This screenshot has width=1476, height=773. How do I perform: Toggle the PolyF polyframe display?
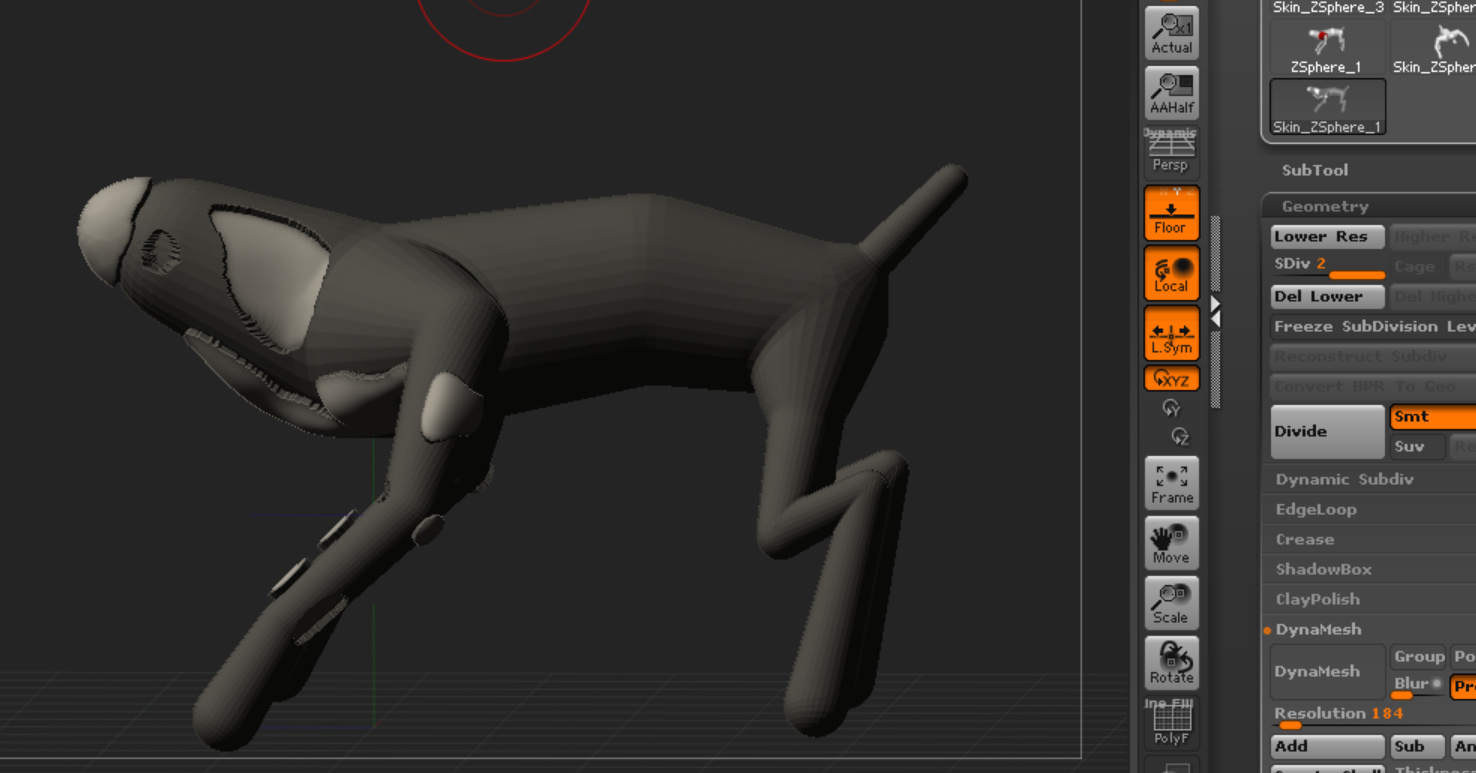[1171, 723]
